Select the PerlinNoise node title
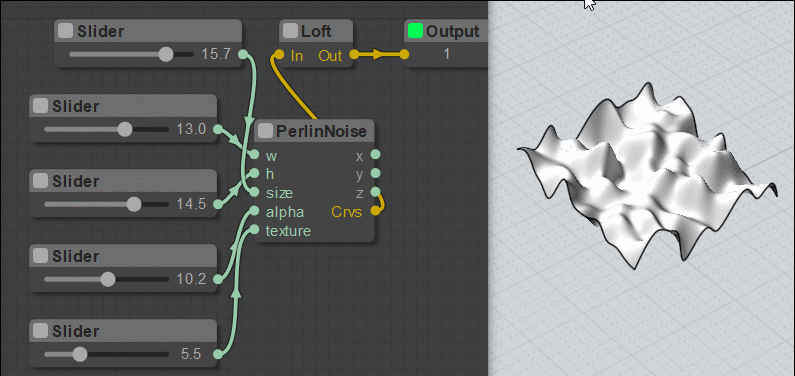This screenshot has width=795, height=376. coord(321,132)
